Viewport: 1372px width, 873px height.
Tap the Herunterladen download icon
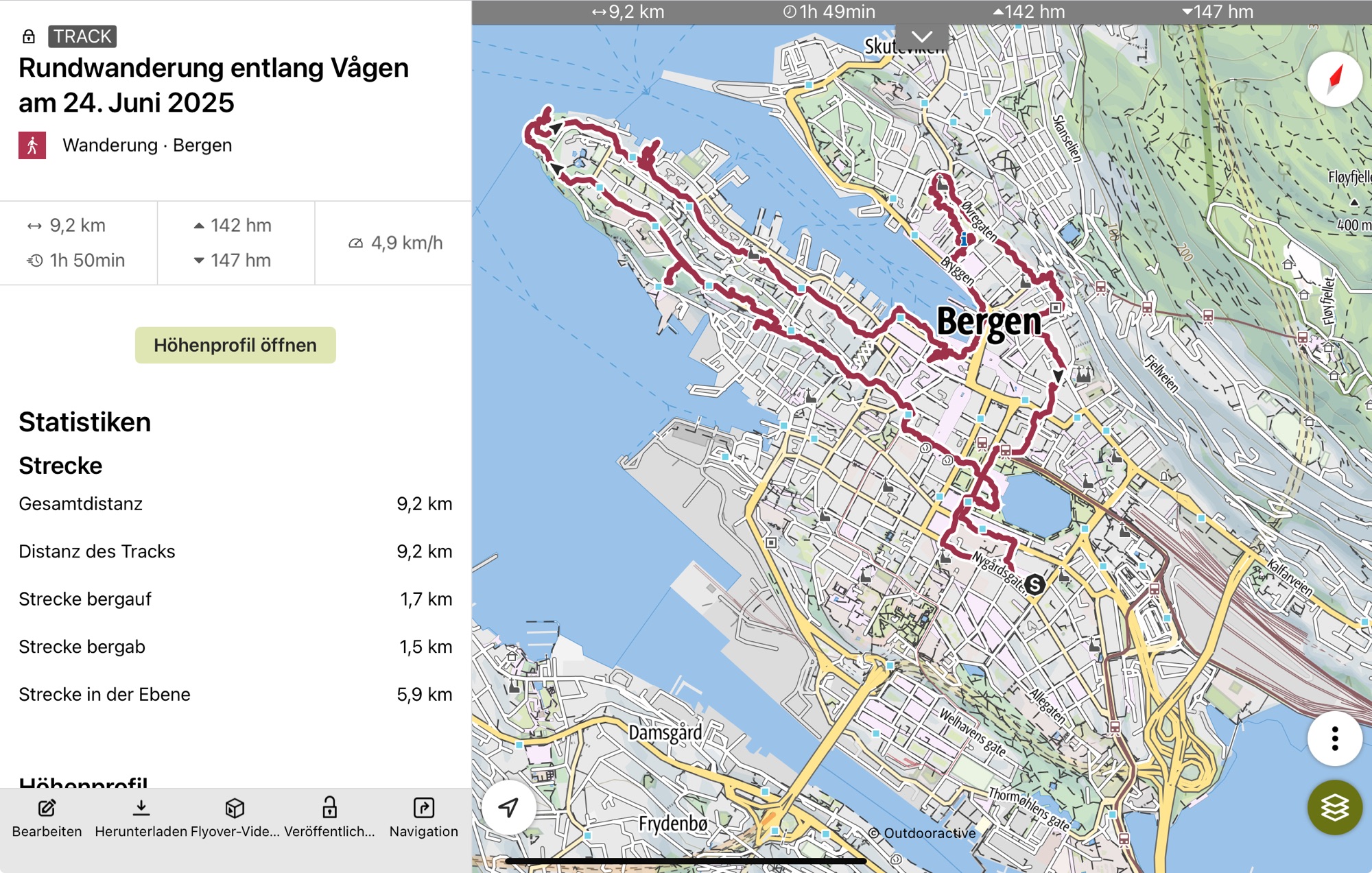point(141,809)
